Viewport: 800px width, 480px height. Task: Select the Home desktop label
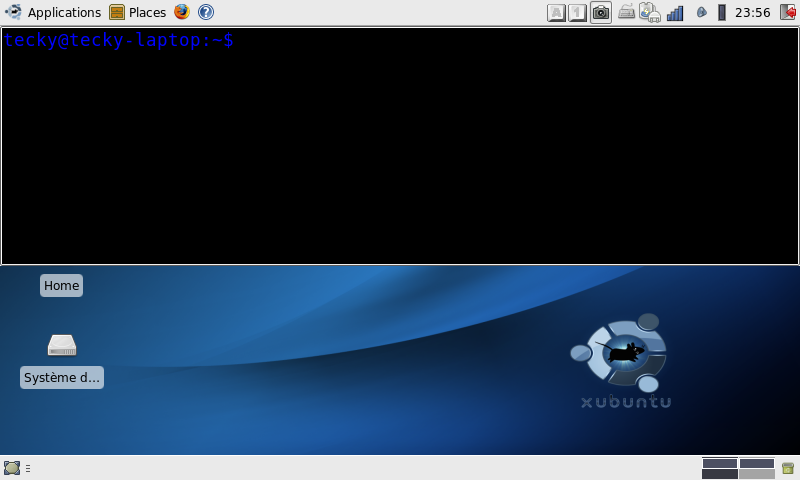click(62, 285)
